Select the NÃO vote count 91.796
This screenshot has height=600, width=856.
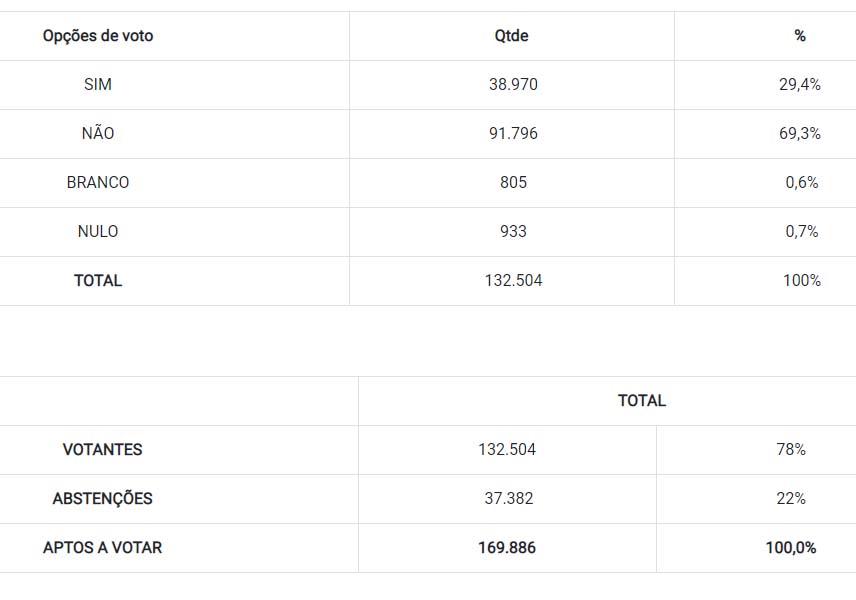point(513,133)
